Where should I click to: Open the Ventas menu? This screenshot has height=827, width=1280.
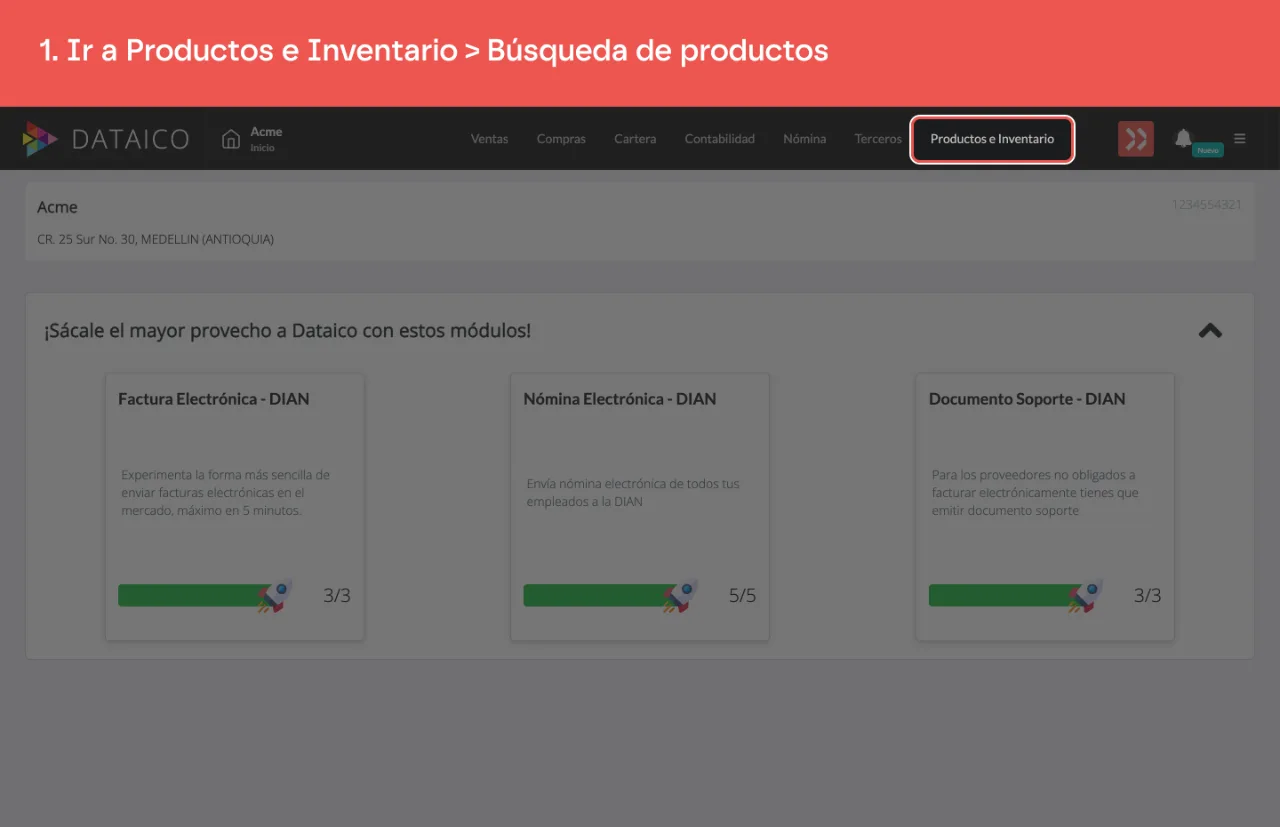[490, 139]
